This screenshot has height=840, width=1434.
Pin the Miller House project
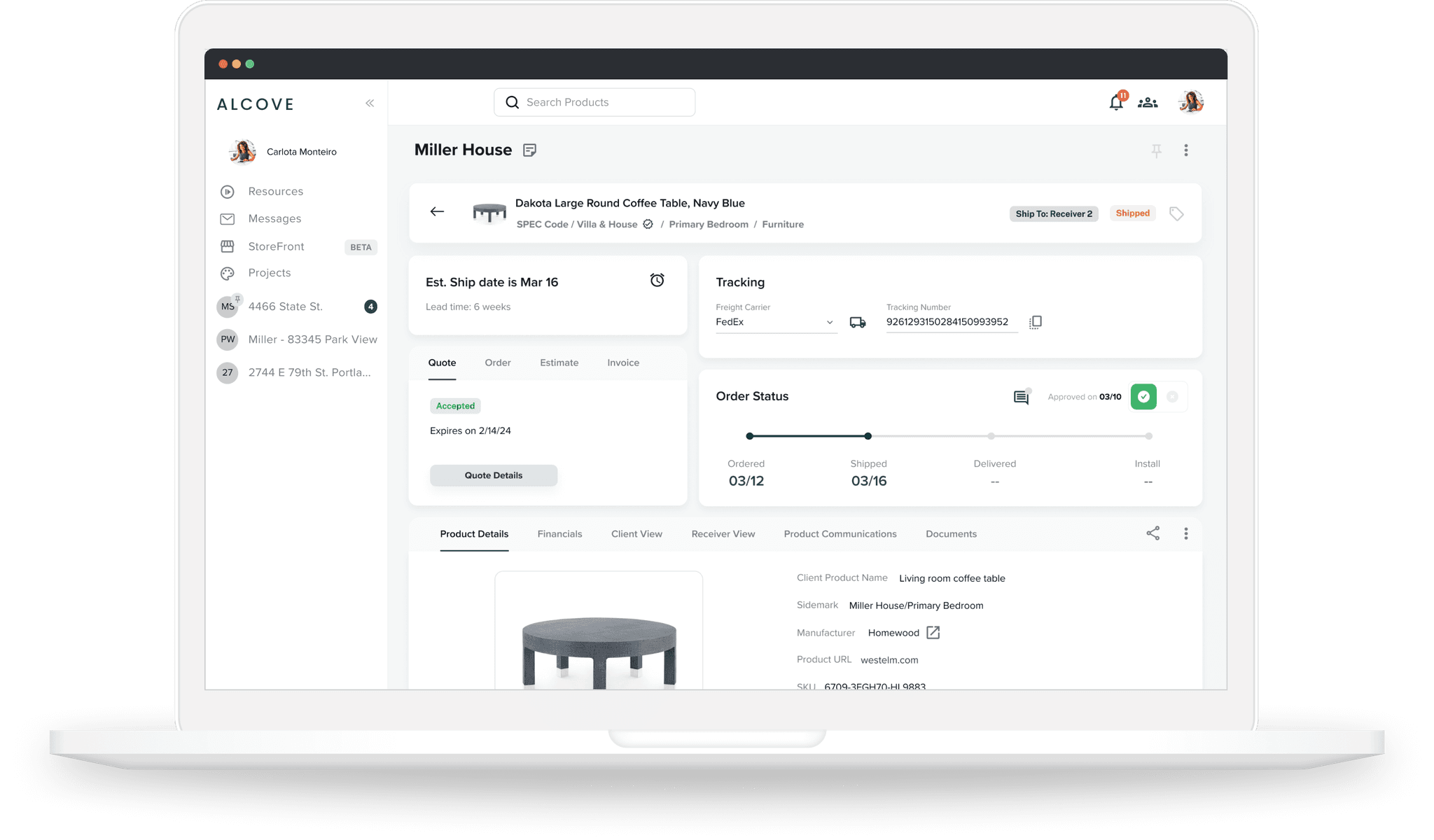point(1156,150)
